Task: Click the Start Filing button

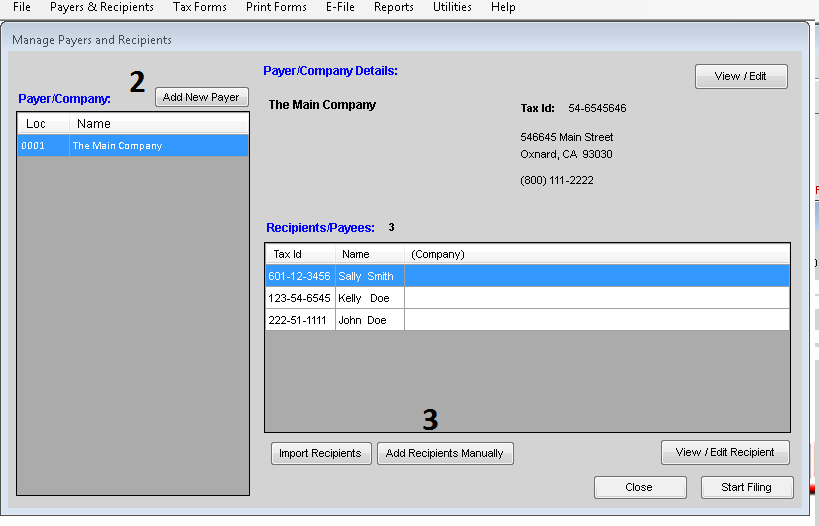Action: tap(747, 487)
